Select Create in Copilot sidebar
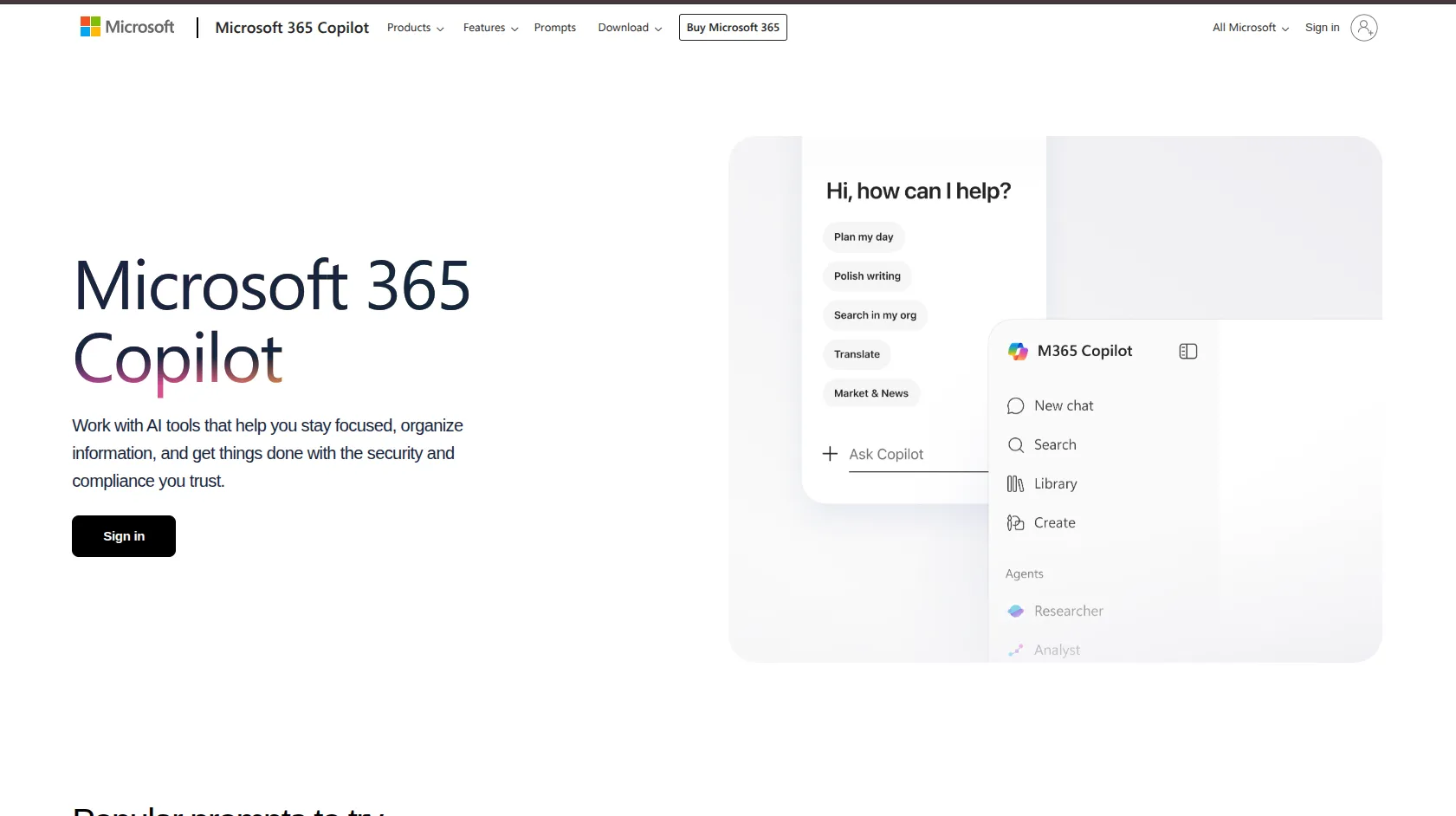This screenshot has height=816, width=1456. point(1055,523)
